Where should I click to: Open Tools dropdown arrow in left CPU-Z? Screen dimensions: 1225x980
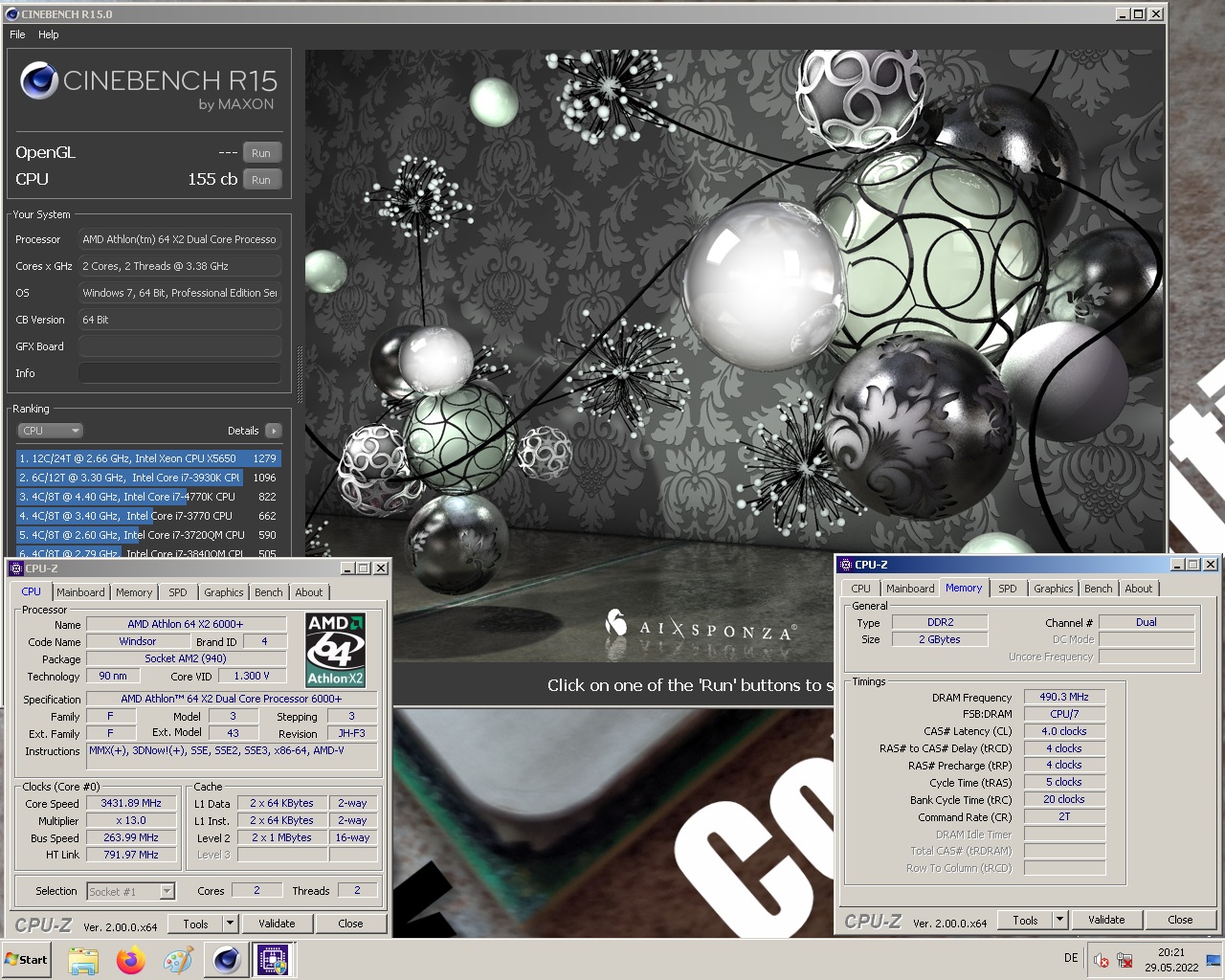coord(230,924)
